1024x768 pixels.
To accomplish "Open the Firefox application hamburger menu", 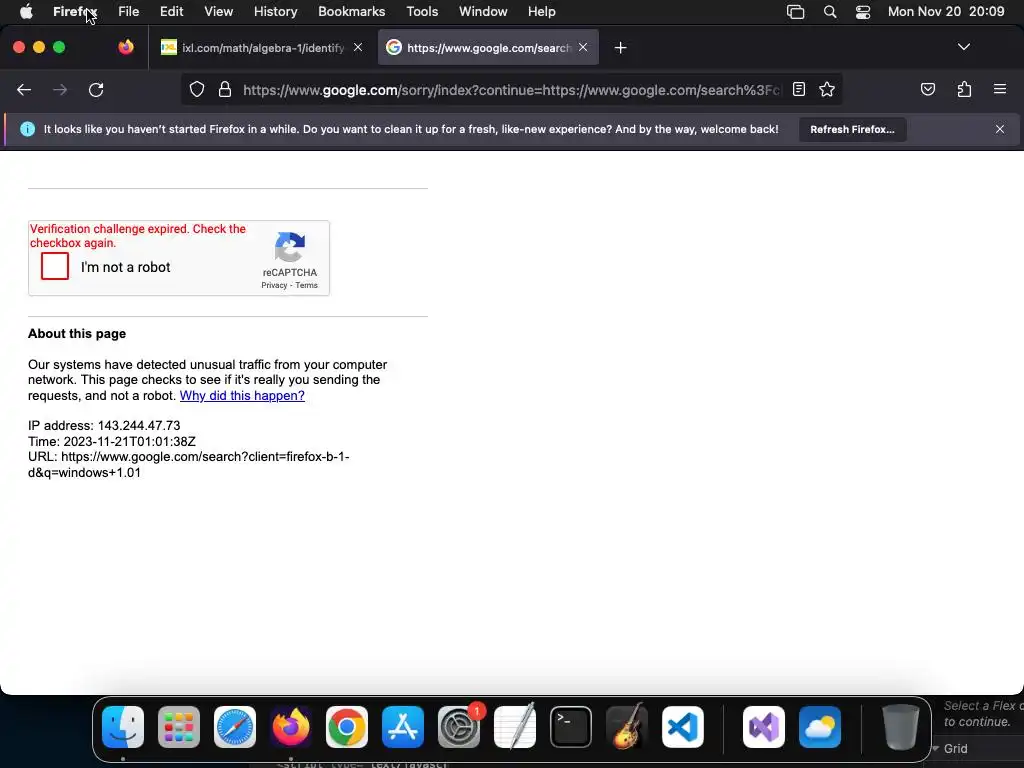I will pos(1000,89).
